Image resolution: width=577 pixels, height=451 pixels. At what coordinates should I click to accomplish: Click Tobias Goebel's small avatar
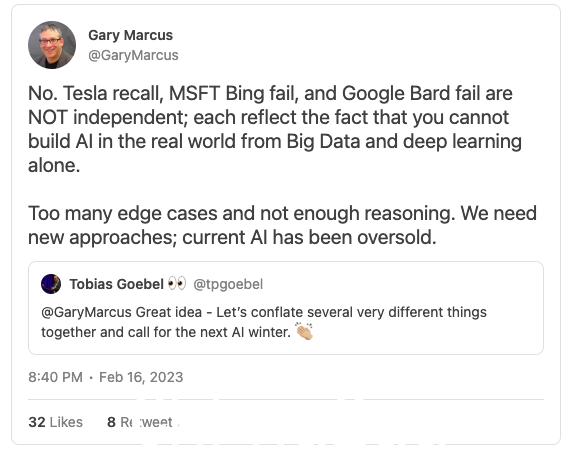[x=51, y=284]
